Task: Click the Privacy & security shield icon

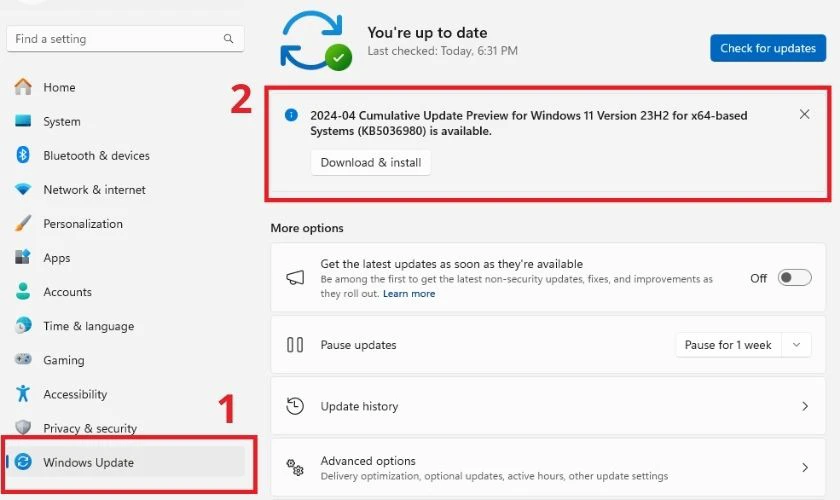Action: (23, 427)
